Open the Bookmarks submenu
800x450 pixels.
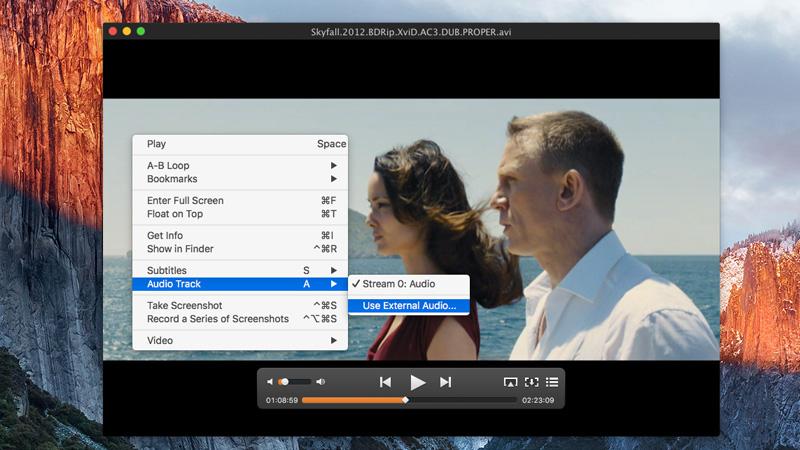240,179
